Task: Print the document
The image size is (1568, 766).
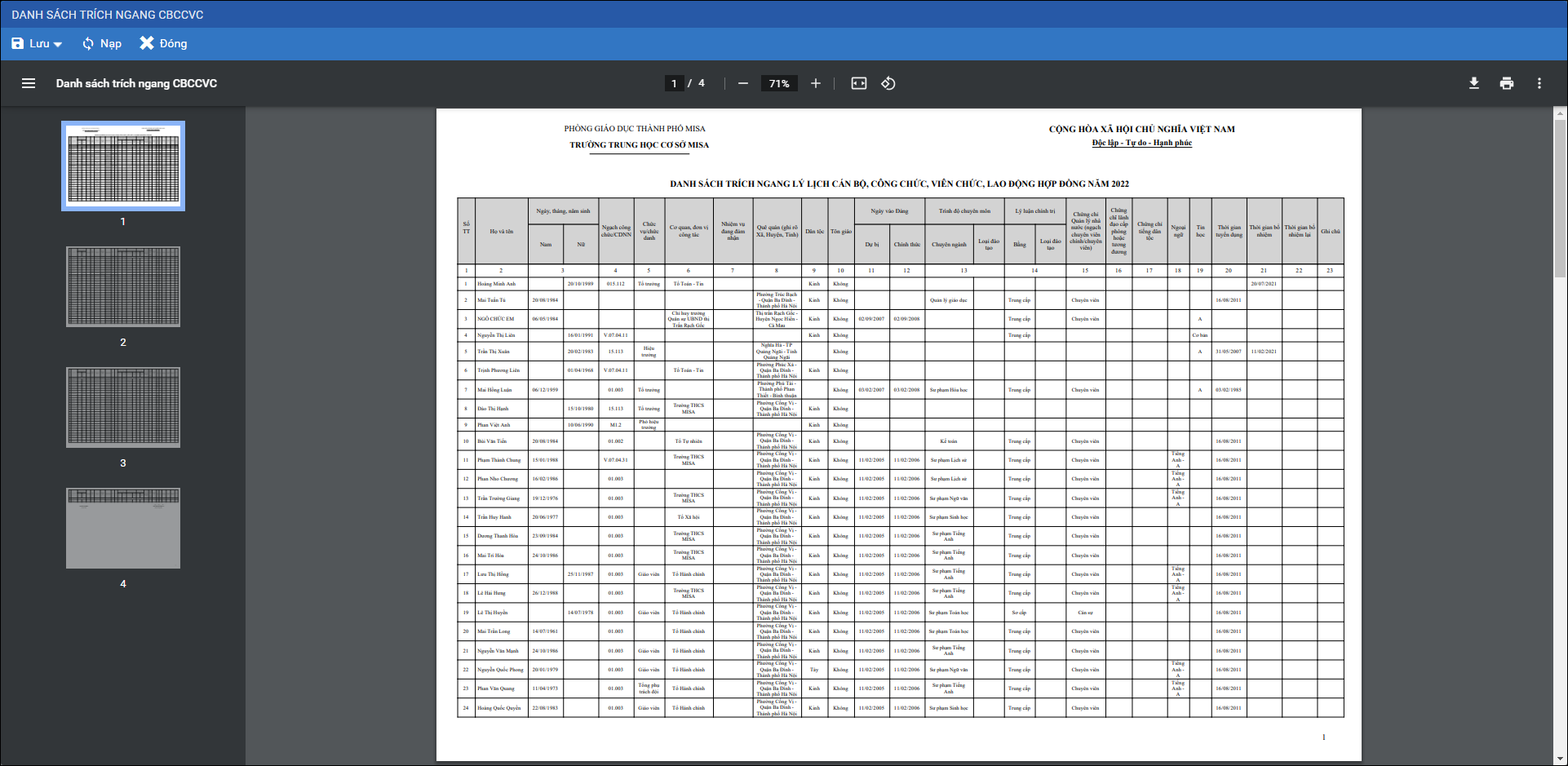Action: 1507,83
